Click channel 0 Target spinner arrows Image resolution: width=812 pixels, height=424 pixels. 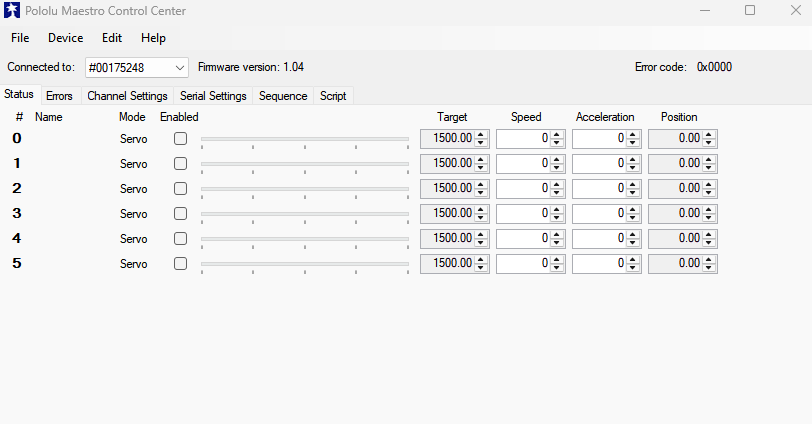(x=481, y=139)
